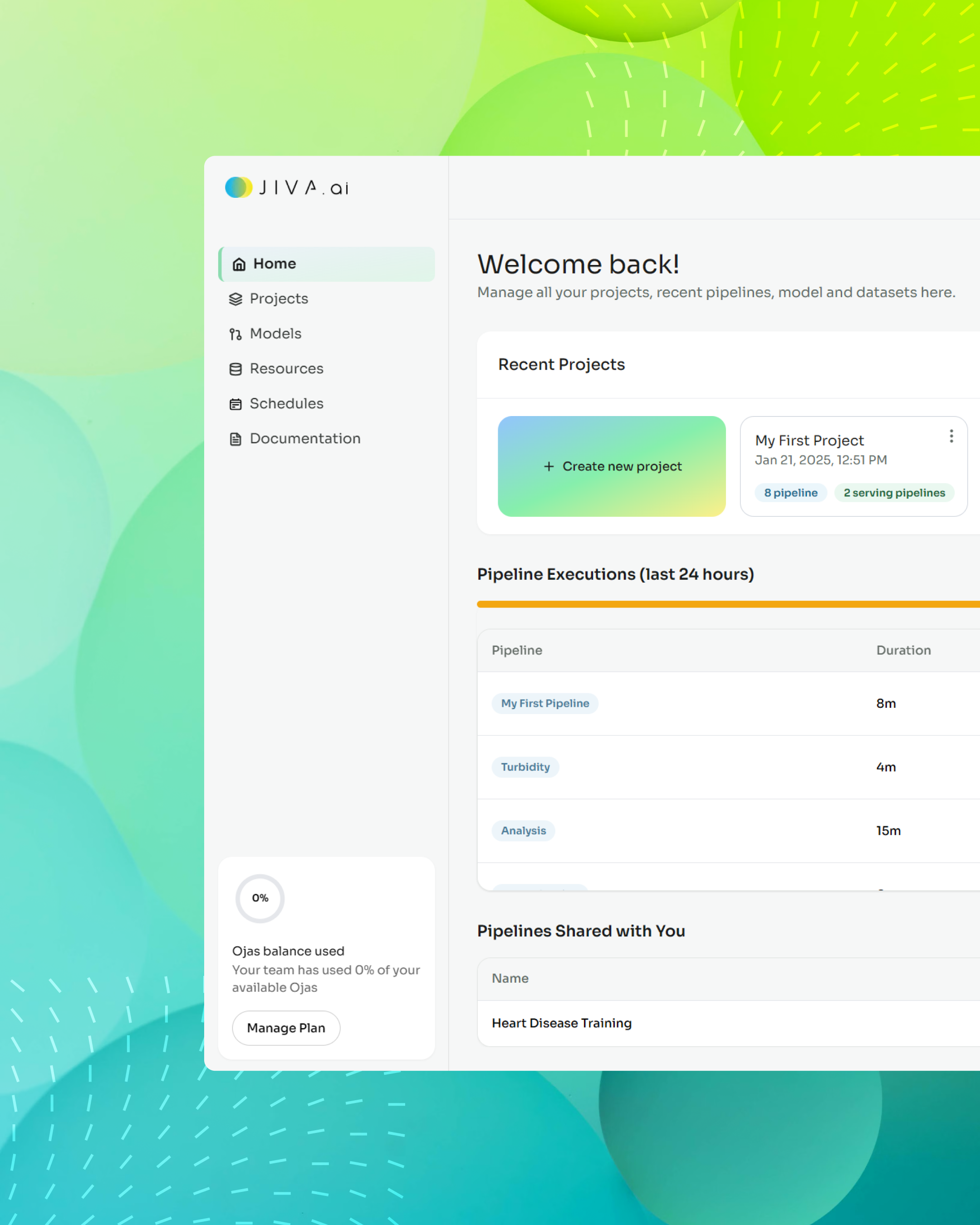Click the 2 serving pipelines badge
The height and width of the screenshot is (1225, 980).
pos(894,493)
